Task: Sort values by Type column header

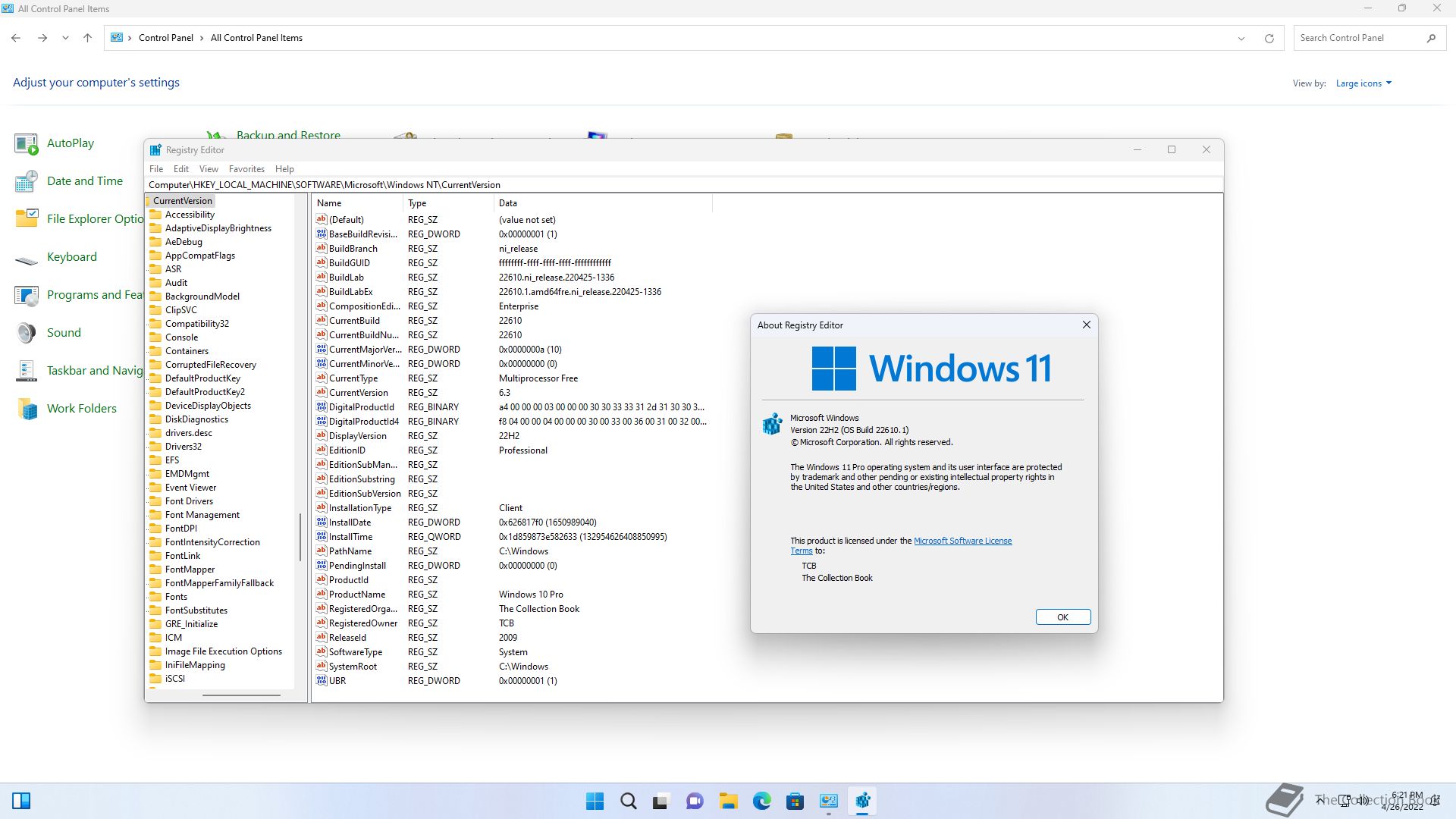Action: tap(448, 203)
